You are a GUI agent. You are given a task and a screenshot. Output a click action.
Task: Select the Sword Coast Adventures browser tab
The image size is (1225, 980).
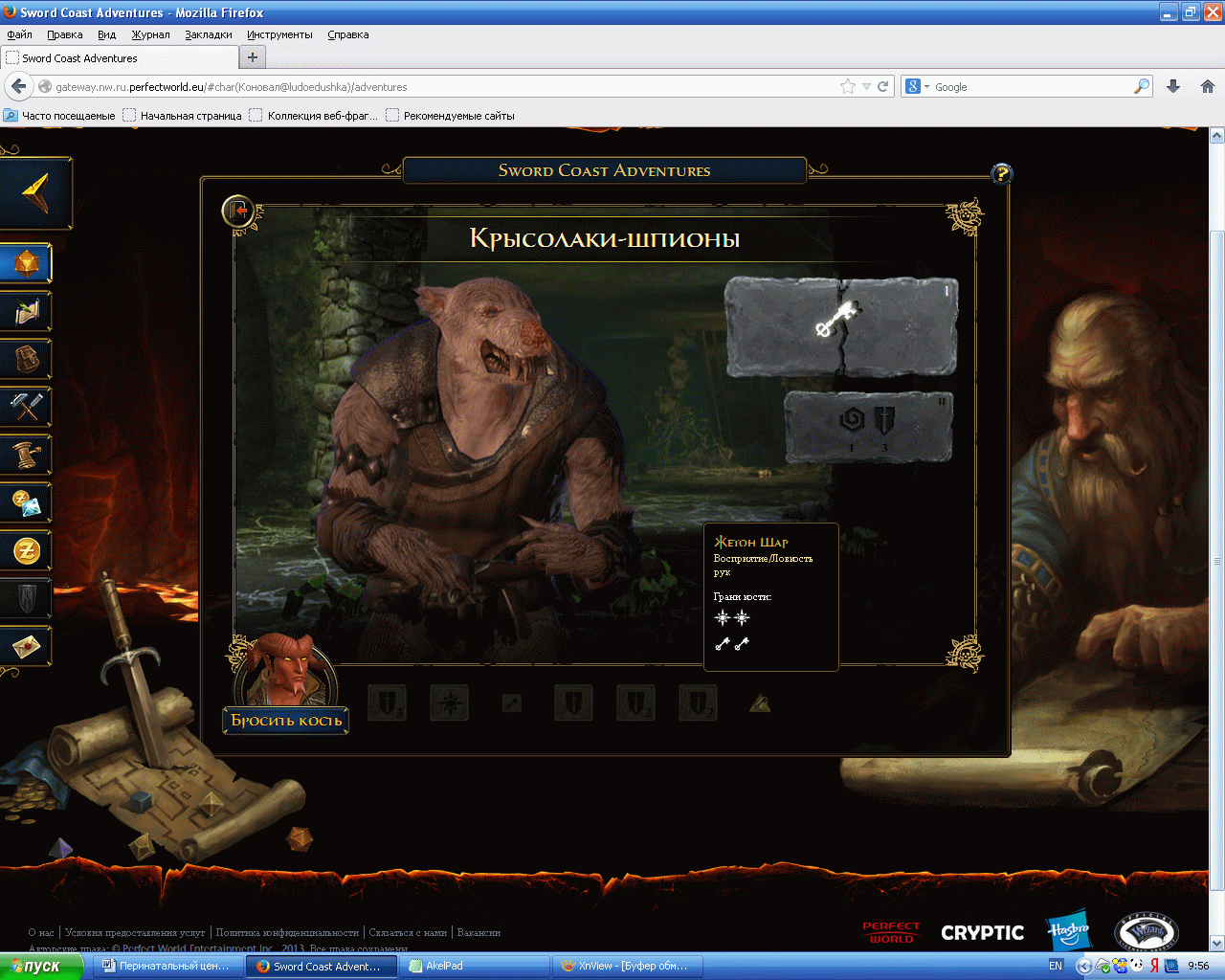click(x=118, y=57)
